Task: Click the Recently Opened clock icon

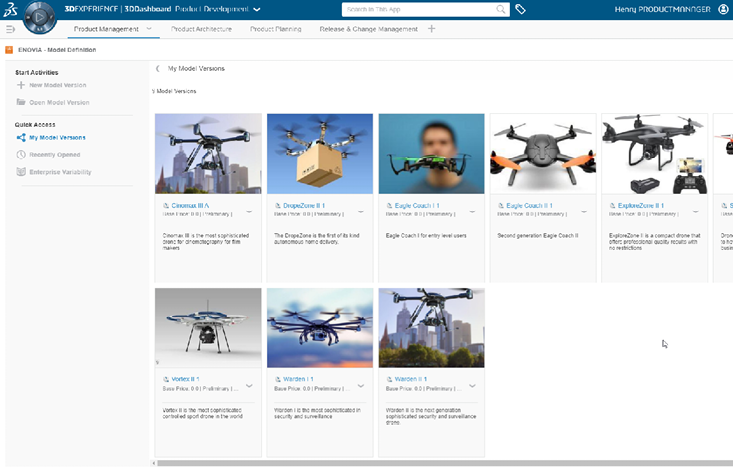Action: tap(21, 155)
